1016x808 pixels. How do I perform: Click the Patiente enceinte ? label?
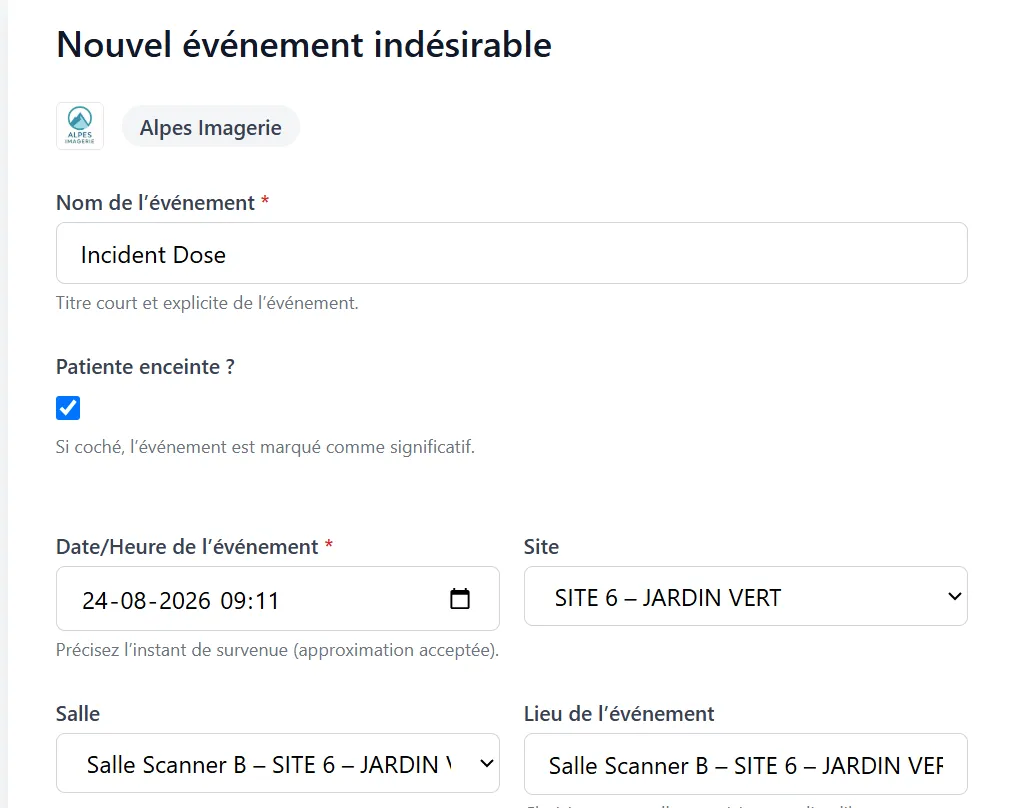tap(145, 367)
